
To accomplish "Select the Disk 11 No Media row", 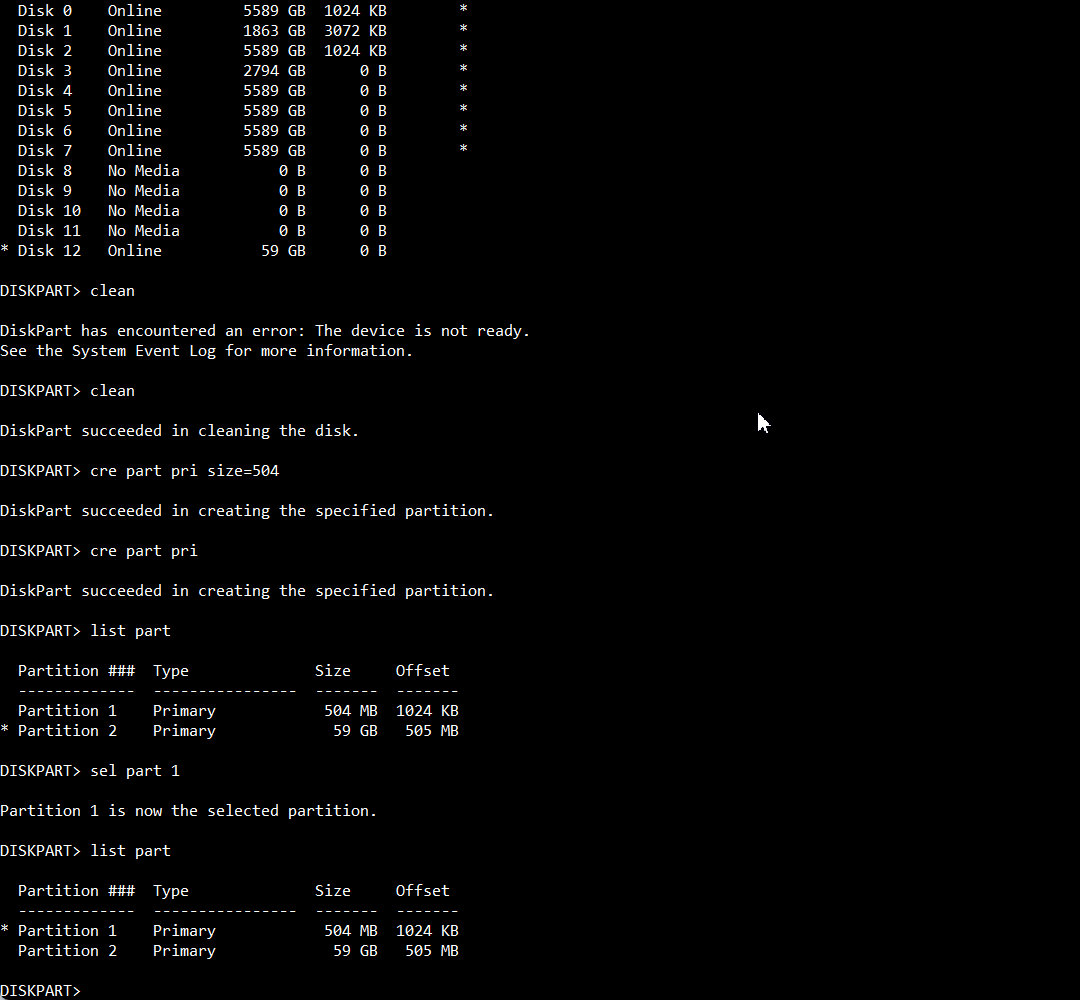I will point(202,231).
